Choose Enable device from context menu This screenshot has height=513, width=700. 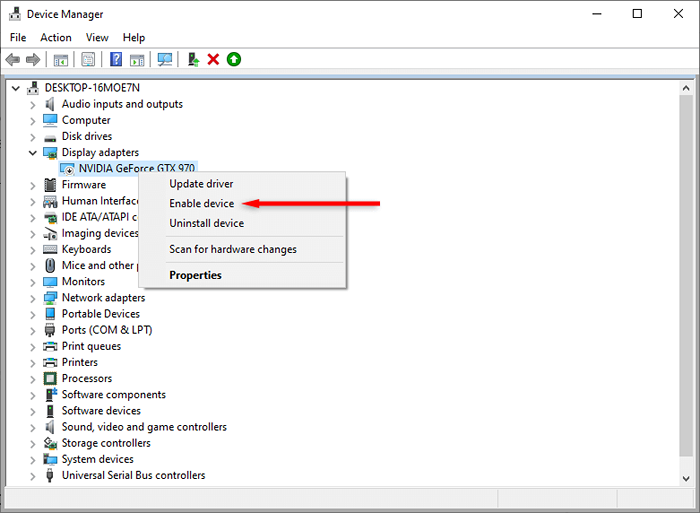point(201,204)
